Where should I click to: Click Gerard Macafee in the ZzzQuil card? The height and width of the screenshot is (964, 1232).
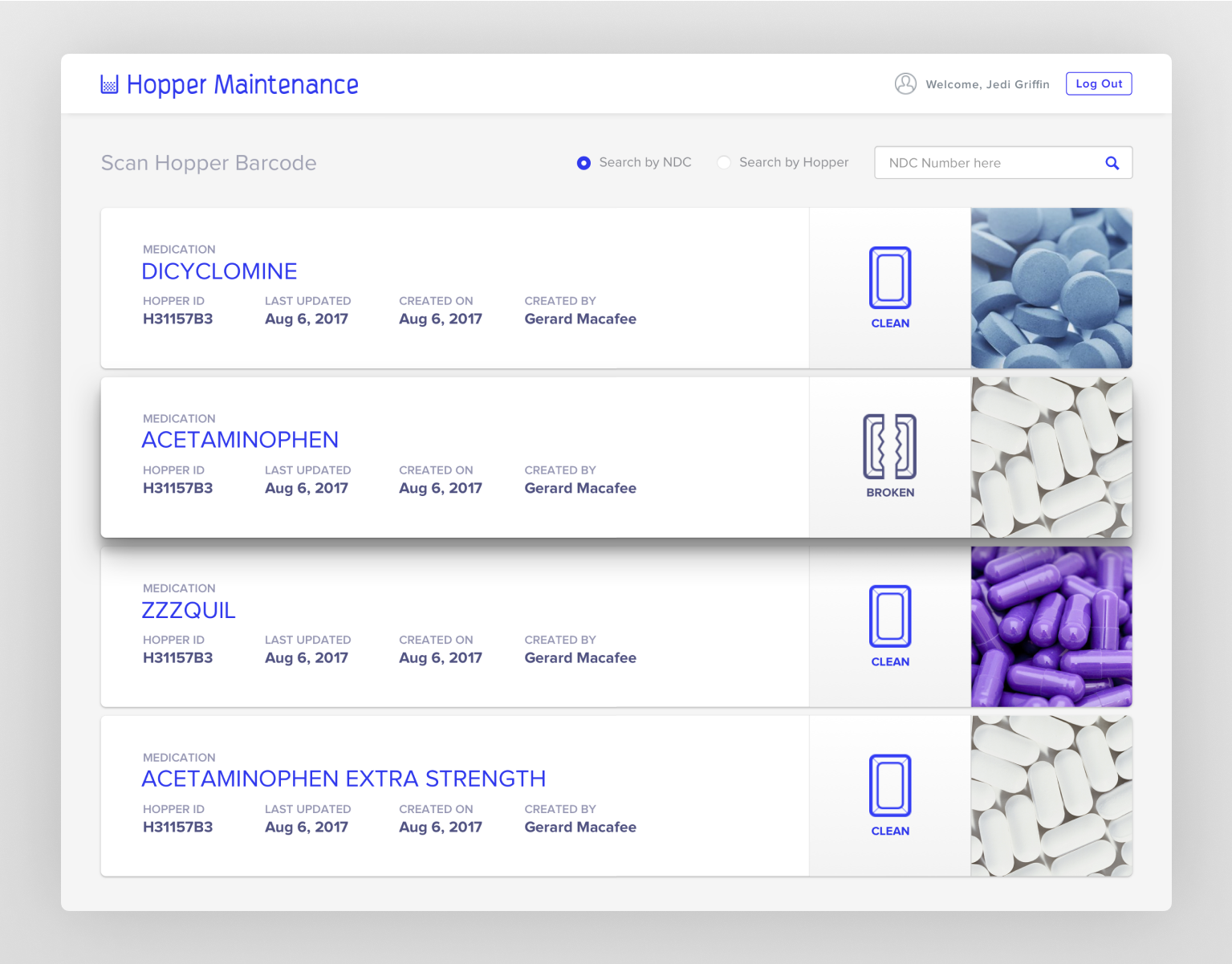[580, 657]
